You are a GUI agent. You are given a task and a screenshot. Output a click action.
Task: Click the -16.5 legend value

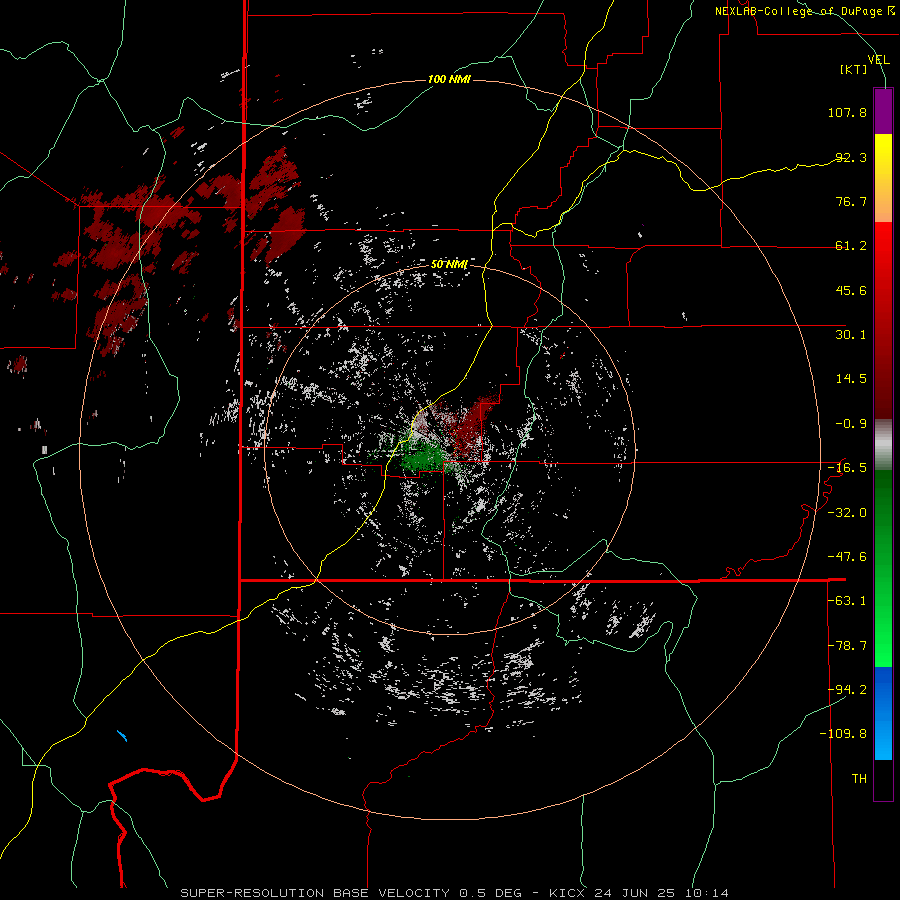coord(847,468)
